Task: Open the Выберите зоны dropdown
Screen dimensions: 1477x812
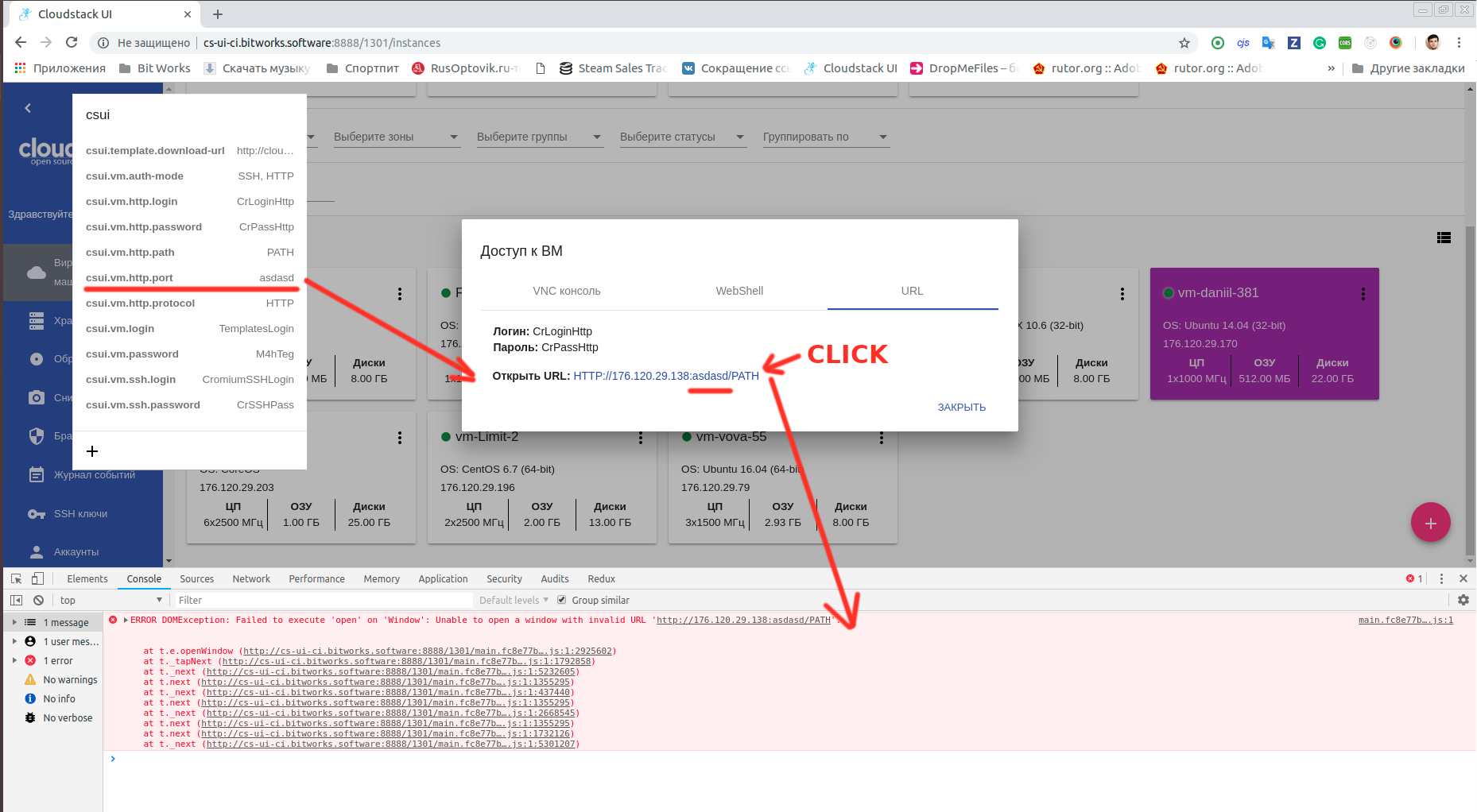Action: point(396,136)
